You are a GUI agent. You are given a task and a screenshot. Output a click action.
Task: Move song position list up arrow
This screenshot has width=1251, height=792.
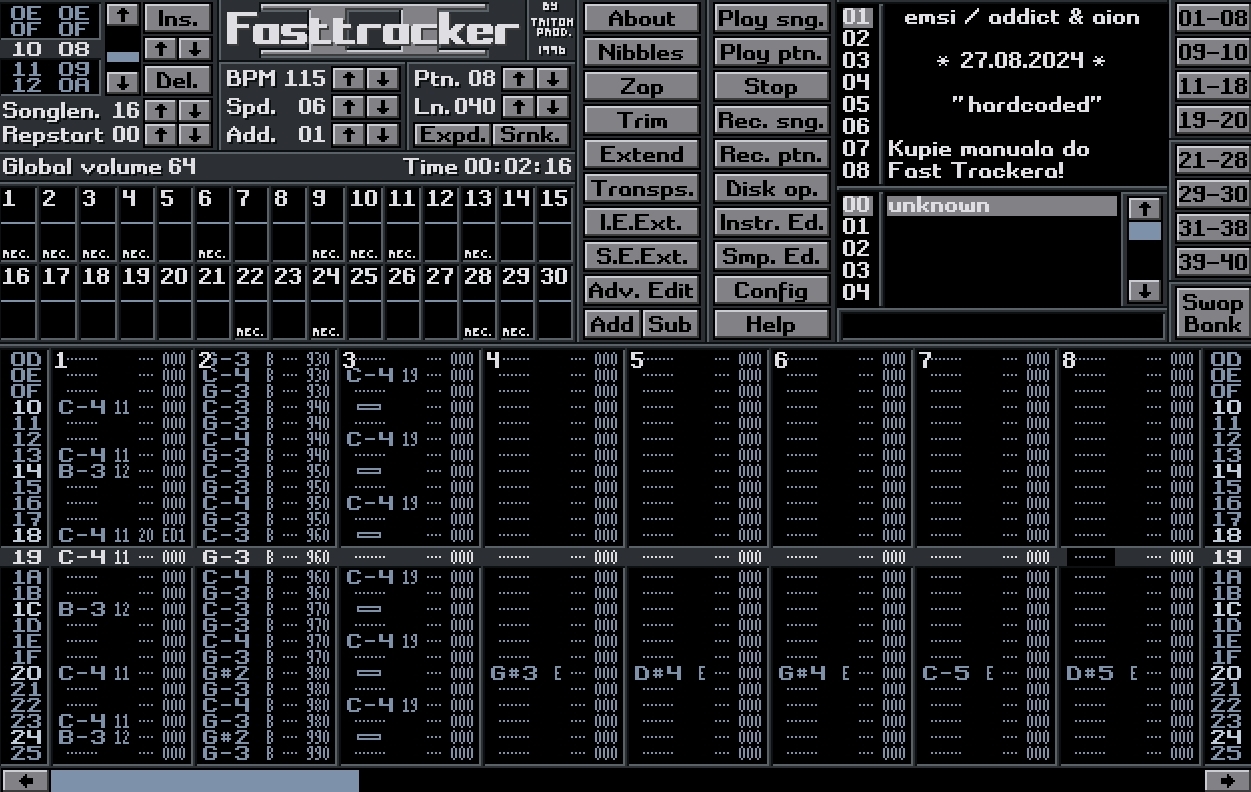click(123, 14)
